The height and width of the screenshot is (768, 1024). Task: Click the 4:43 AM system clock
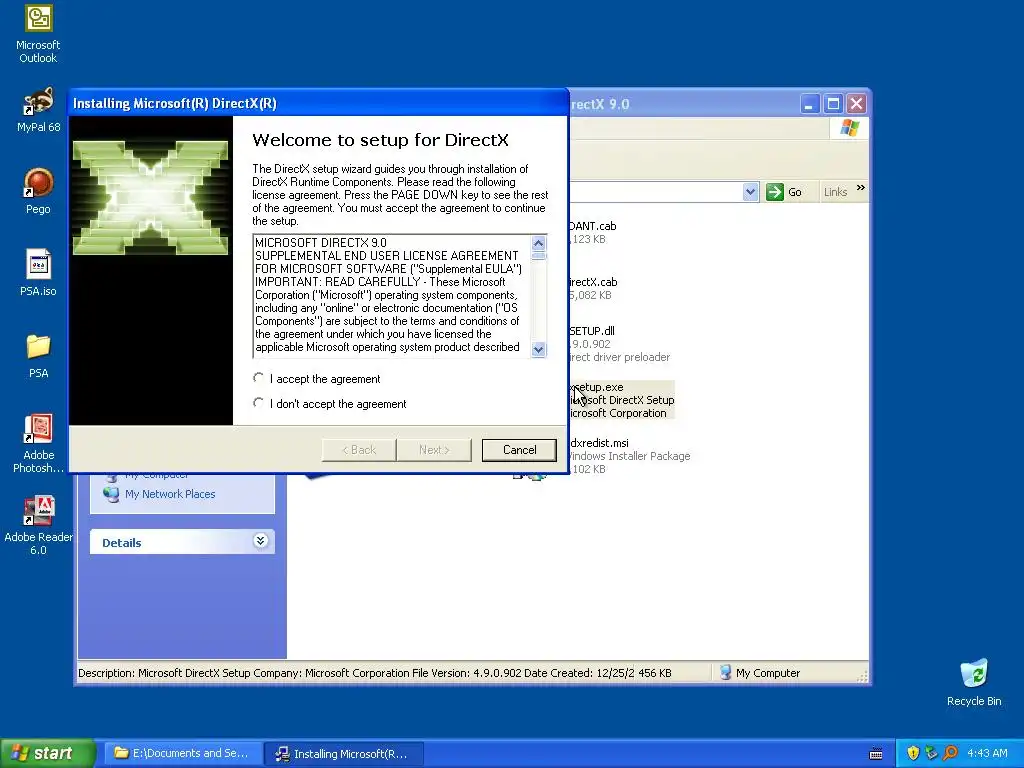tap(987, 753)
